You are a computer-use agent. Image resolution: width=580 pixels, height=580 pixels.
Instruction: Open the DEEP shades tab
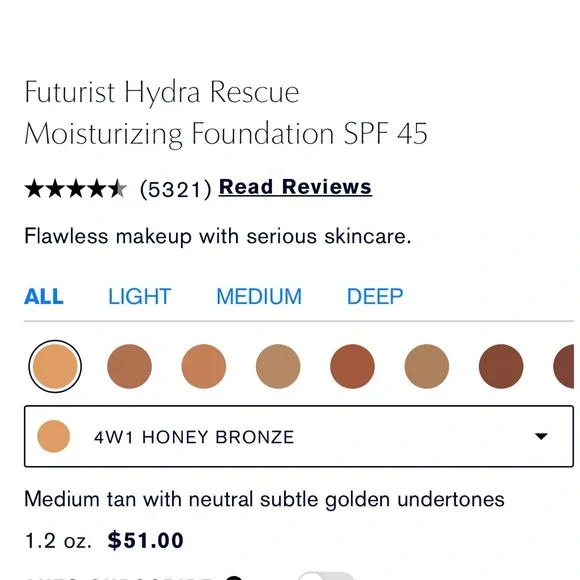[375, 297]
